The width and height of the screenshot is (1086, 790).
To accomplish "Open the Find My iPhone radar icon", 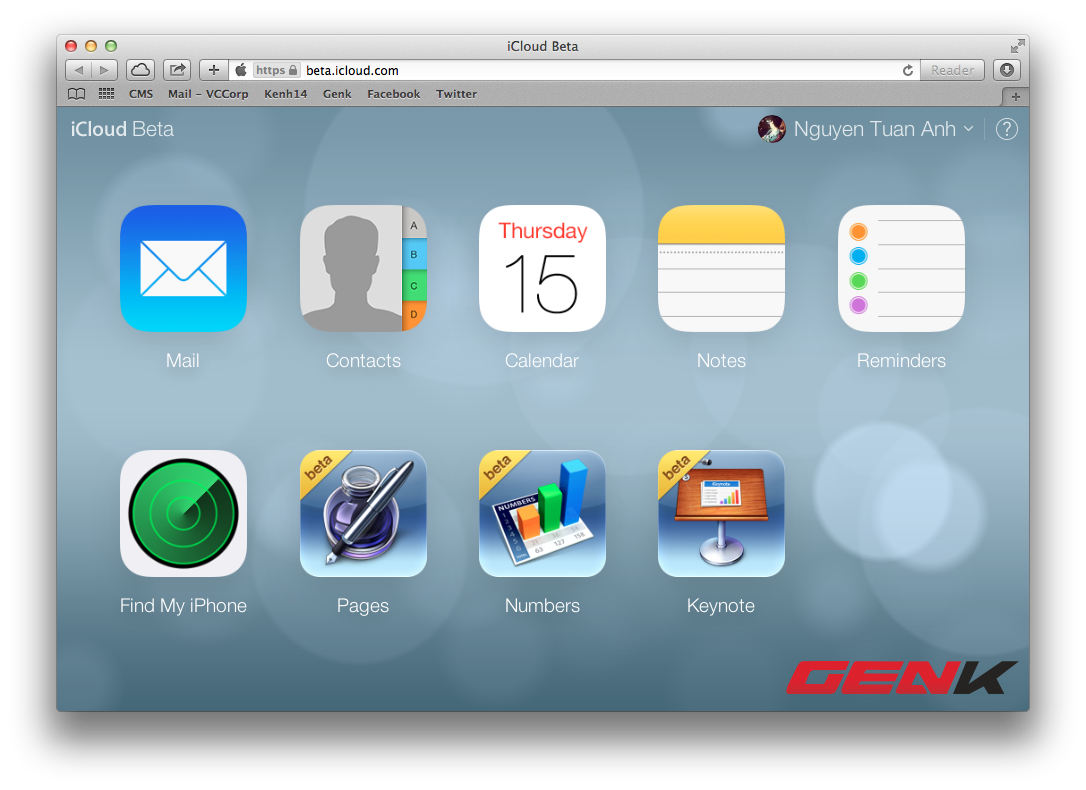I will click(184, 514).
